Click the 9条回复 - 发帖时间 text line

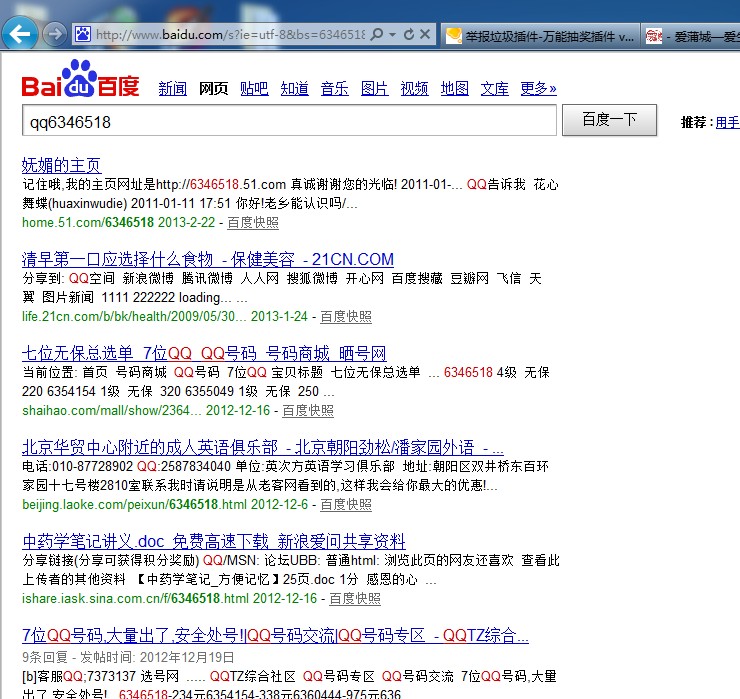click(128, 657)
